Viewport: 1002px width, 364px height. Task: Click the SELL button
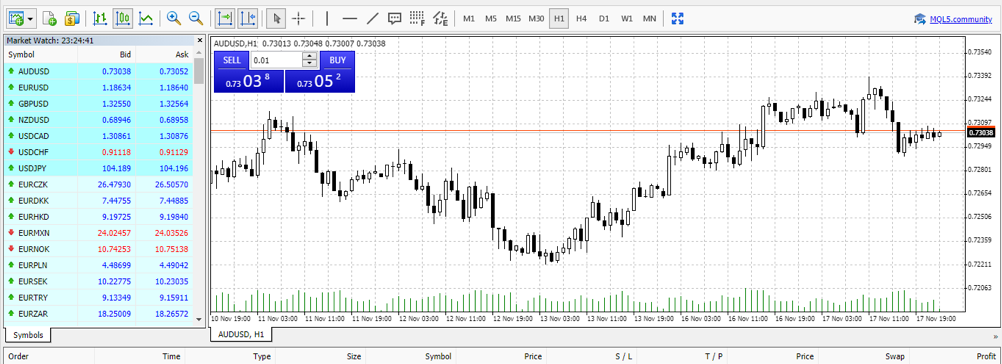(x=232, y=60)
